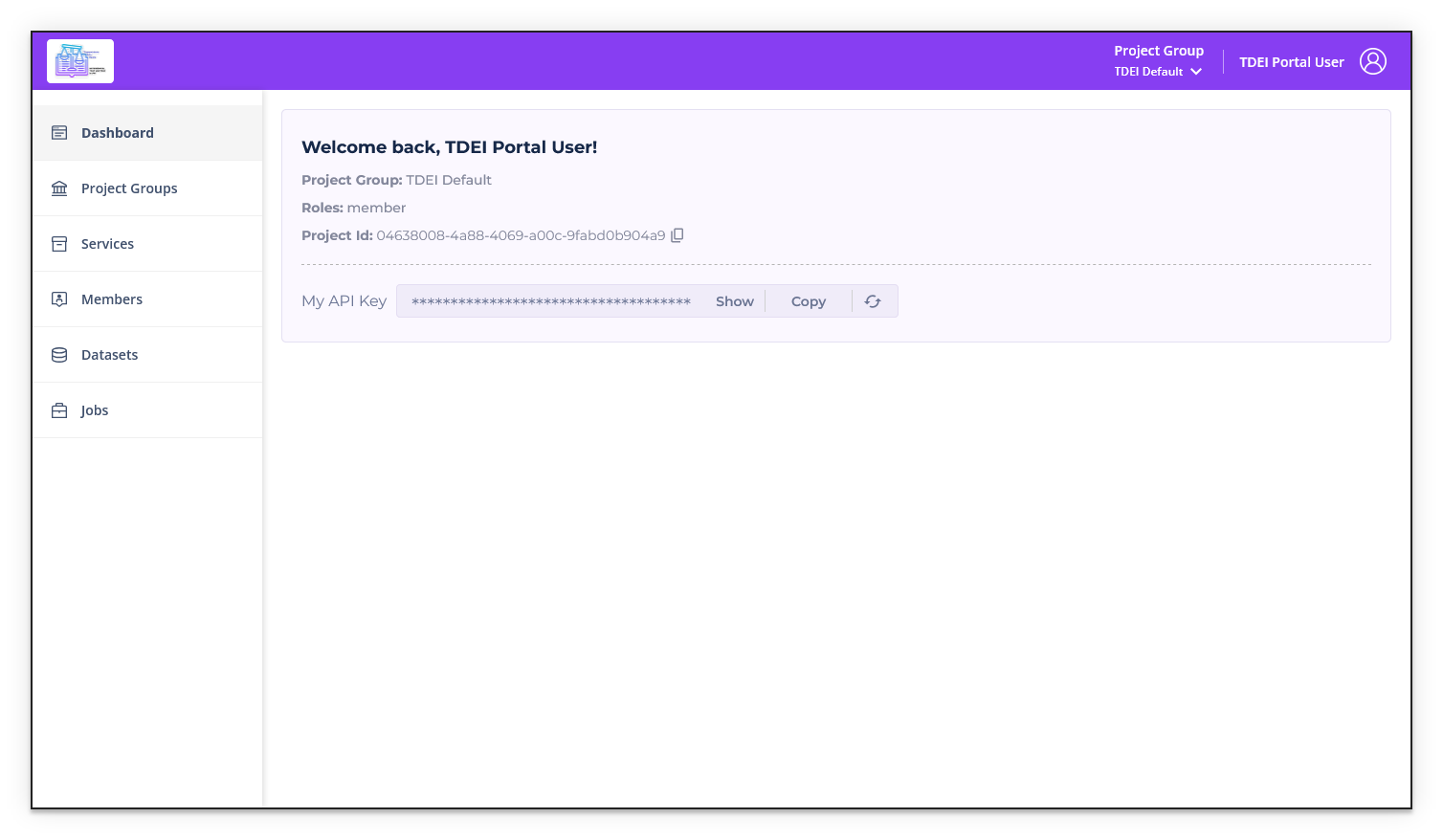The height and width of the screenshot is (840, 1443).
Task: Open the user account profile icon
Action: pyautogui.click(x=1373, y=60)
